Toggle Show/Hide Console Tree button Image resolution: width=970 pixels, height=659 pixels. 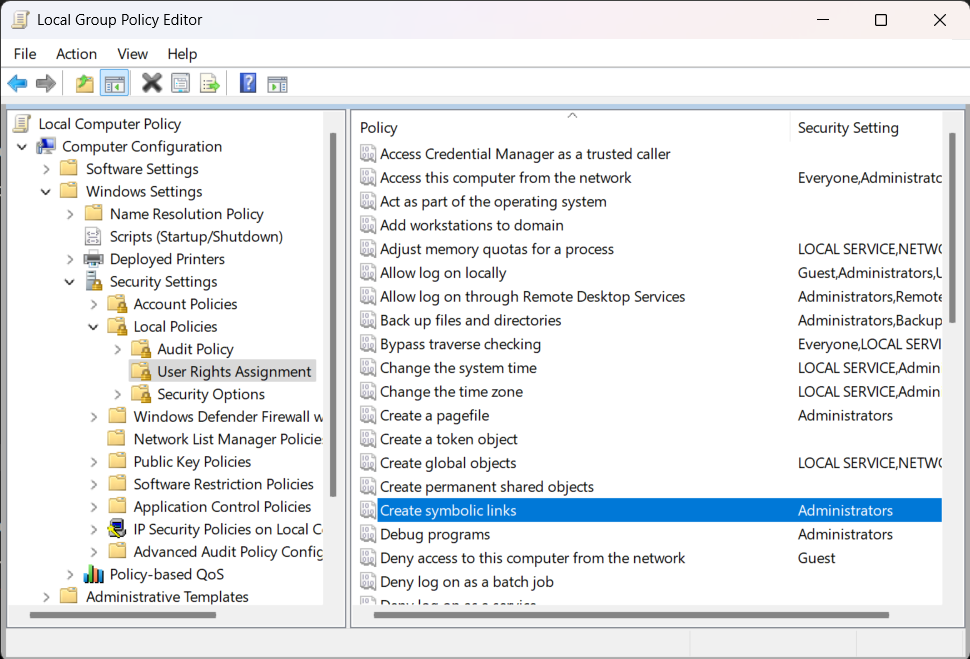pos(115,84)
